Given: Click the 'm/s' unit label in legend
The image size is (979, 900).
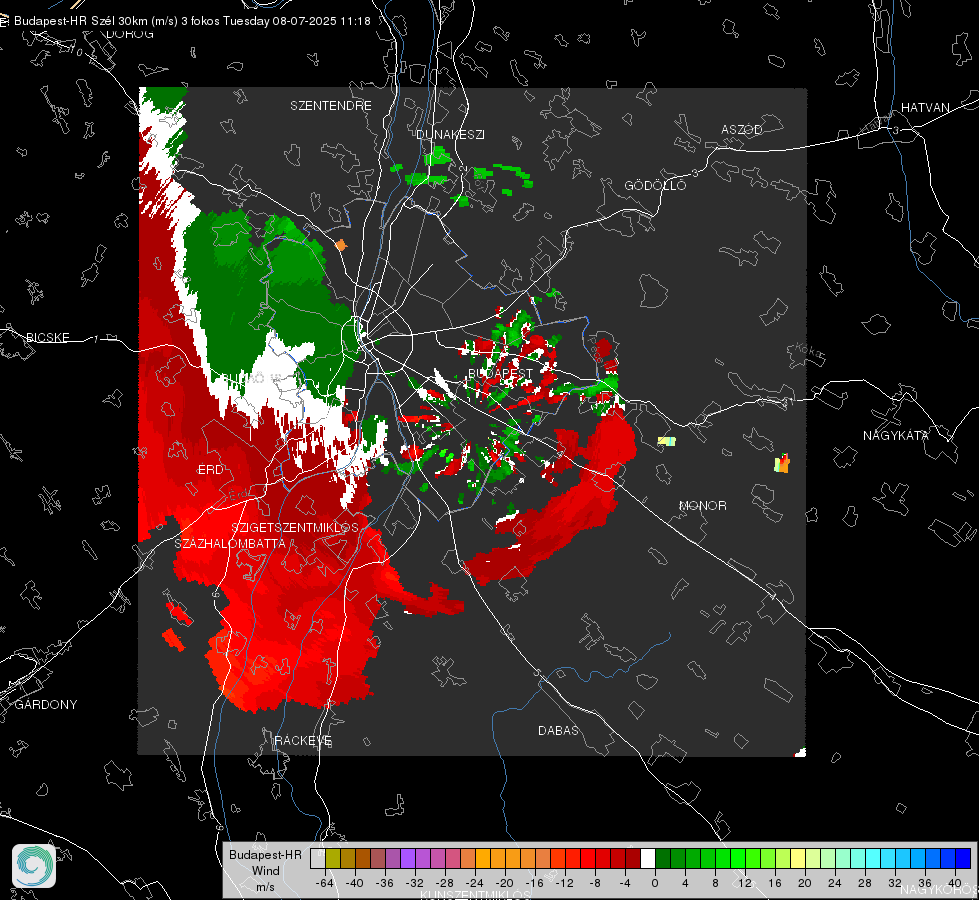Looking at the screenshot, I should point(265,887).
